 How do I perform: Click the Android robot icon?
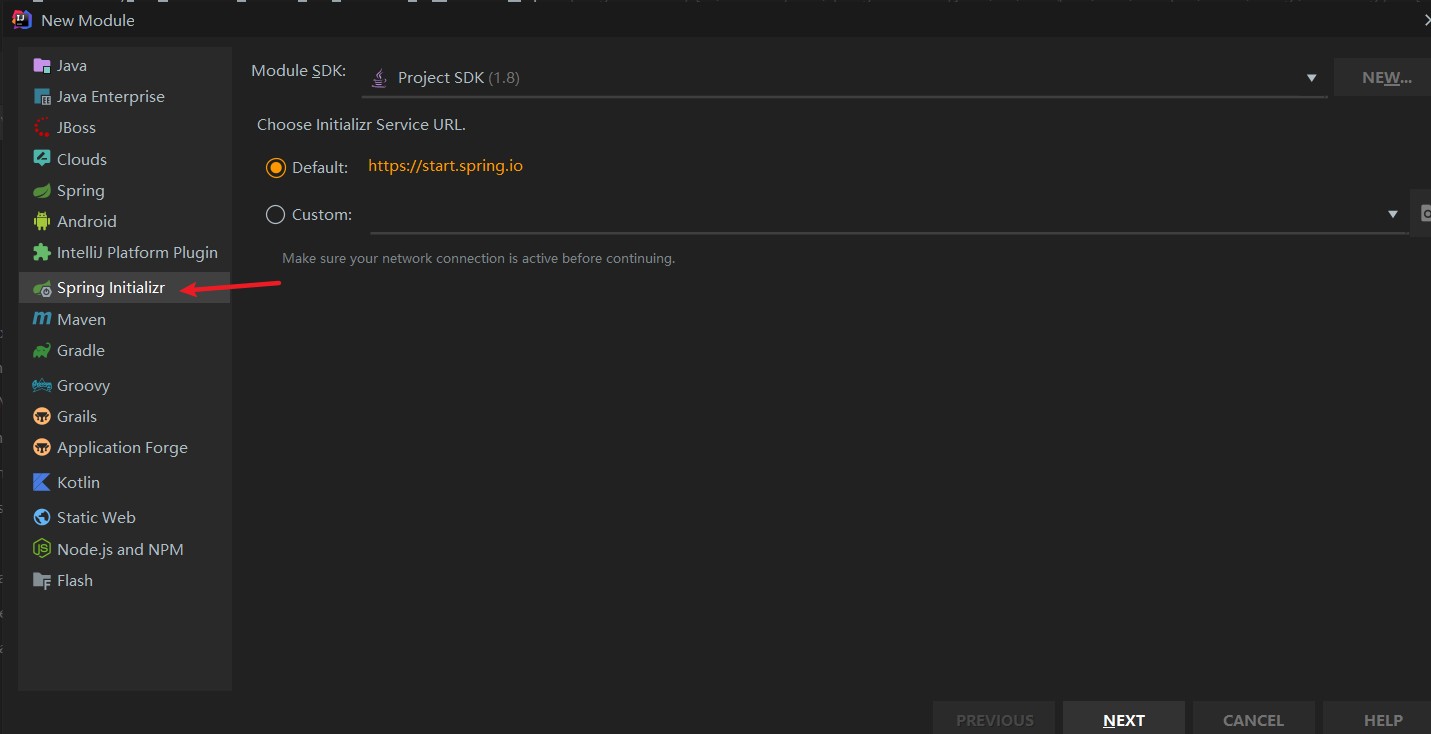tap(41, 221)
